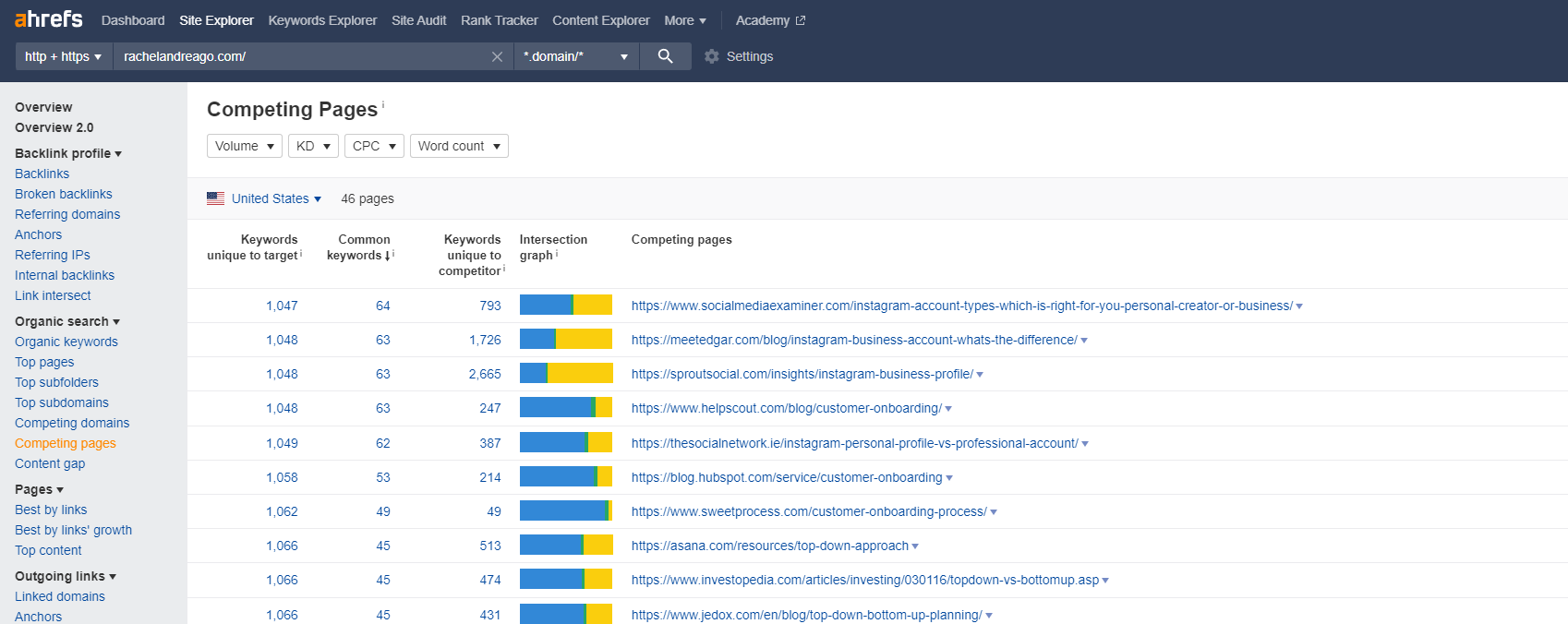
Task: Click info icon beside Keywords unique to competitor
Action: coord(504,269)
